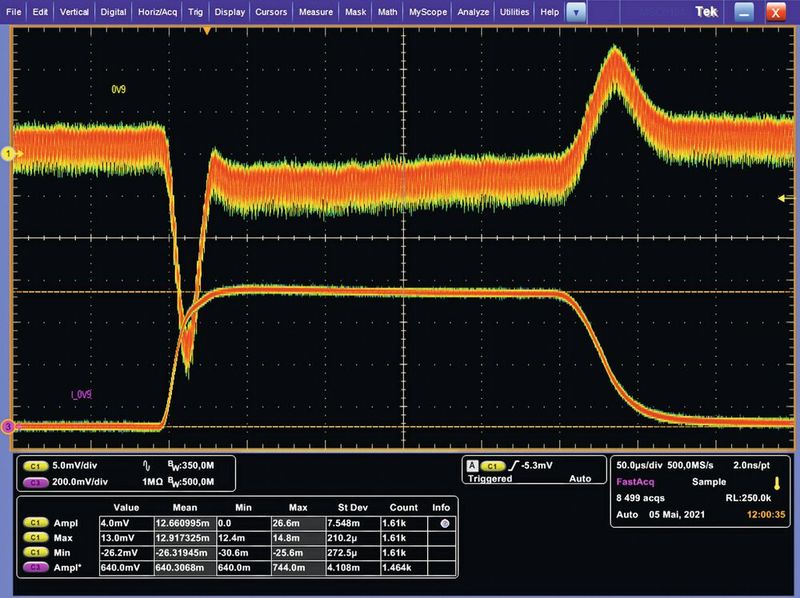Click the C1 channel badge in vertical settings
This screenshot has width=800, height=598.
pos(36,465)
